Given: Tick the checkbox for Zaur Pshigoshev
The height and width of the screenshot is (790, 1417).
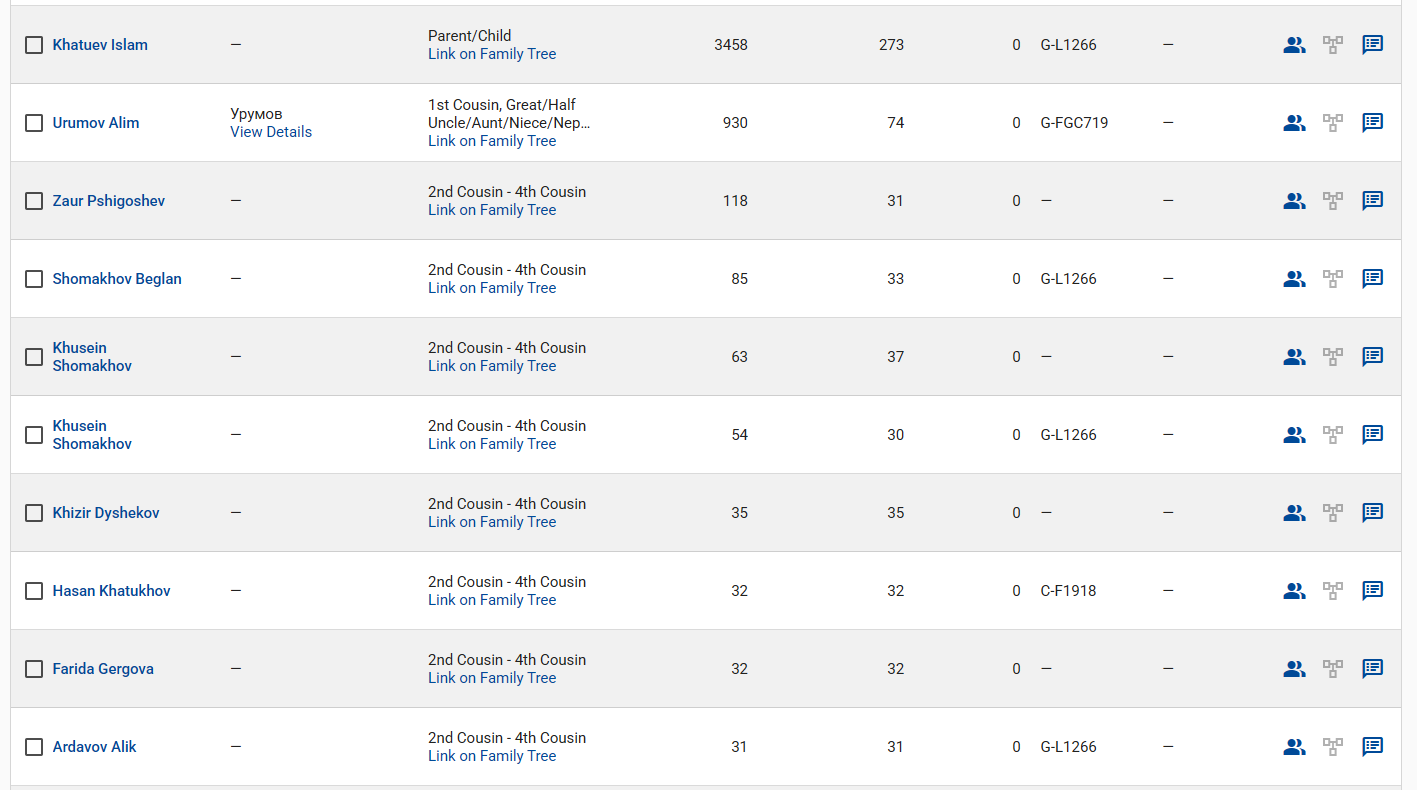Looking at the screenshot, I should coord(34,201).
